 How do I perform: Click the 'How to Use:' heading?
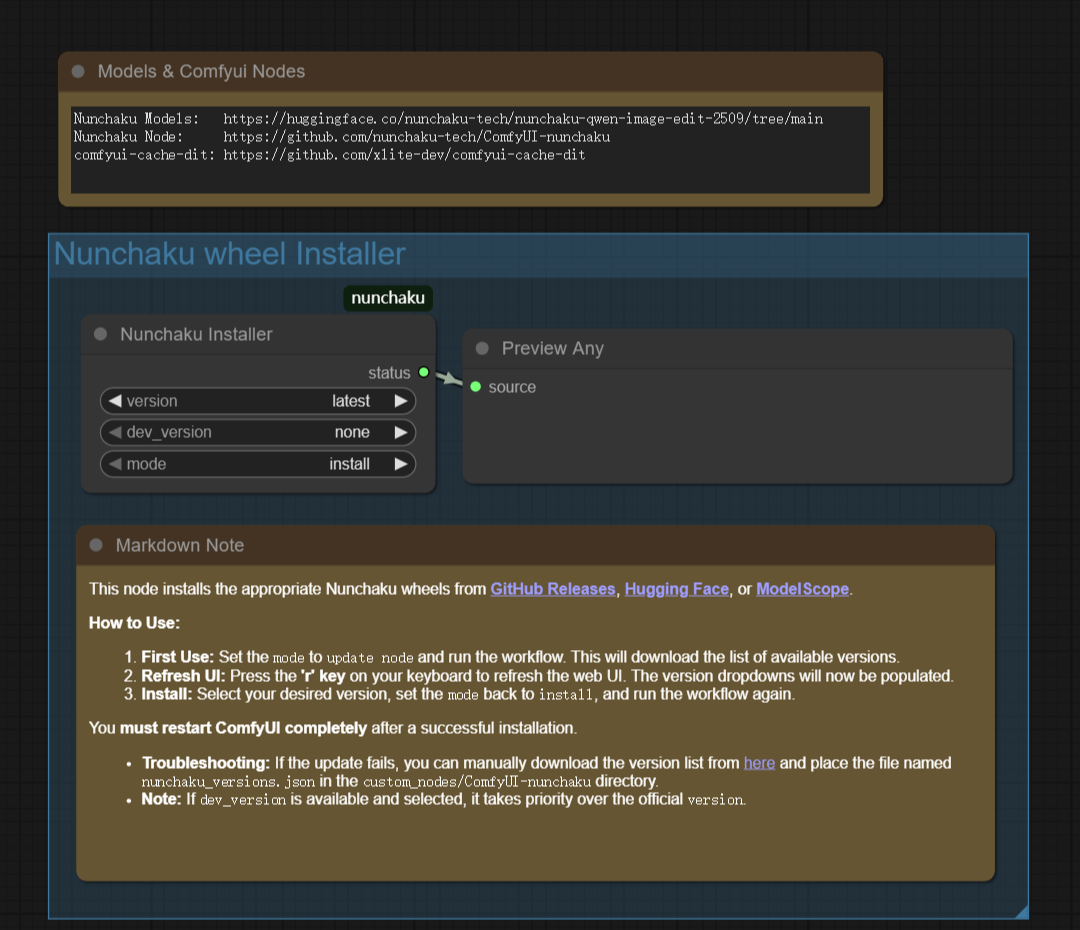[x=134, y=623]
